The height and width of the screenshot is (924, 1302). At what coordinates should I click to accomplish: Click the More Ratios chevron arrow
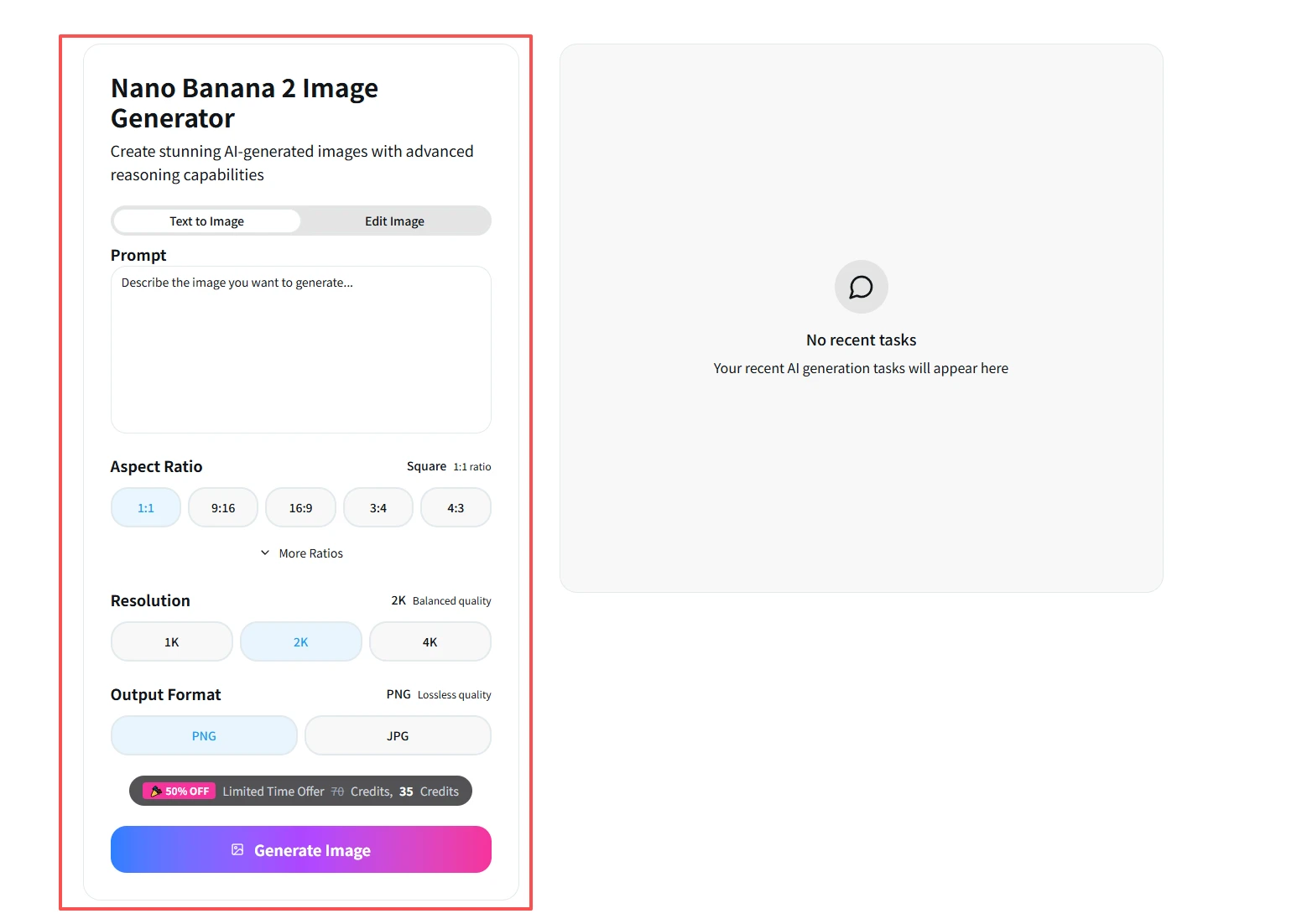coord(265,553)
